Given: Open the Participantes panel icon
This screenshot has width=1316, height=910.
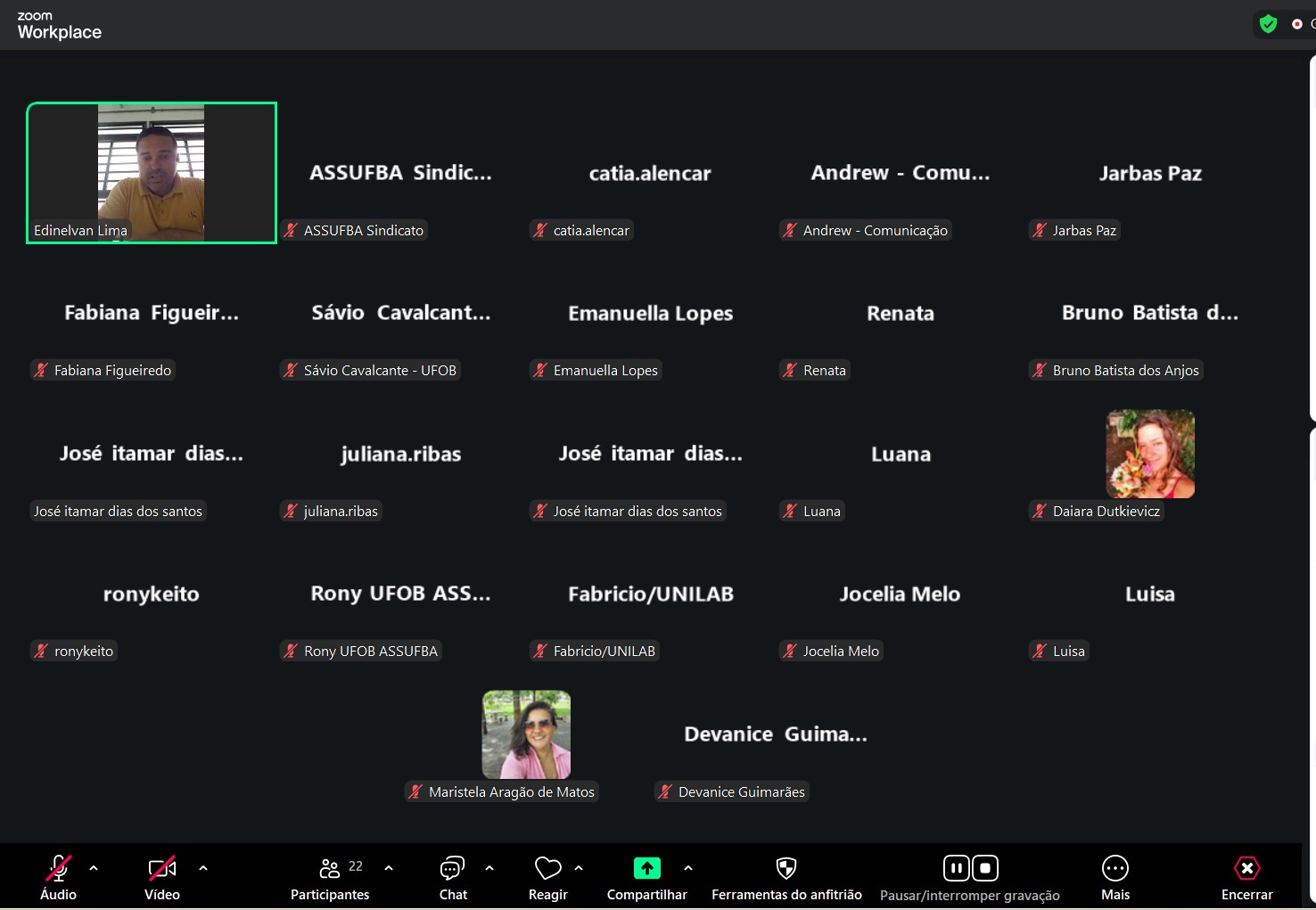Looking at the screenshot, I should [x=330, y=868].
